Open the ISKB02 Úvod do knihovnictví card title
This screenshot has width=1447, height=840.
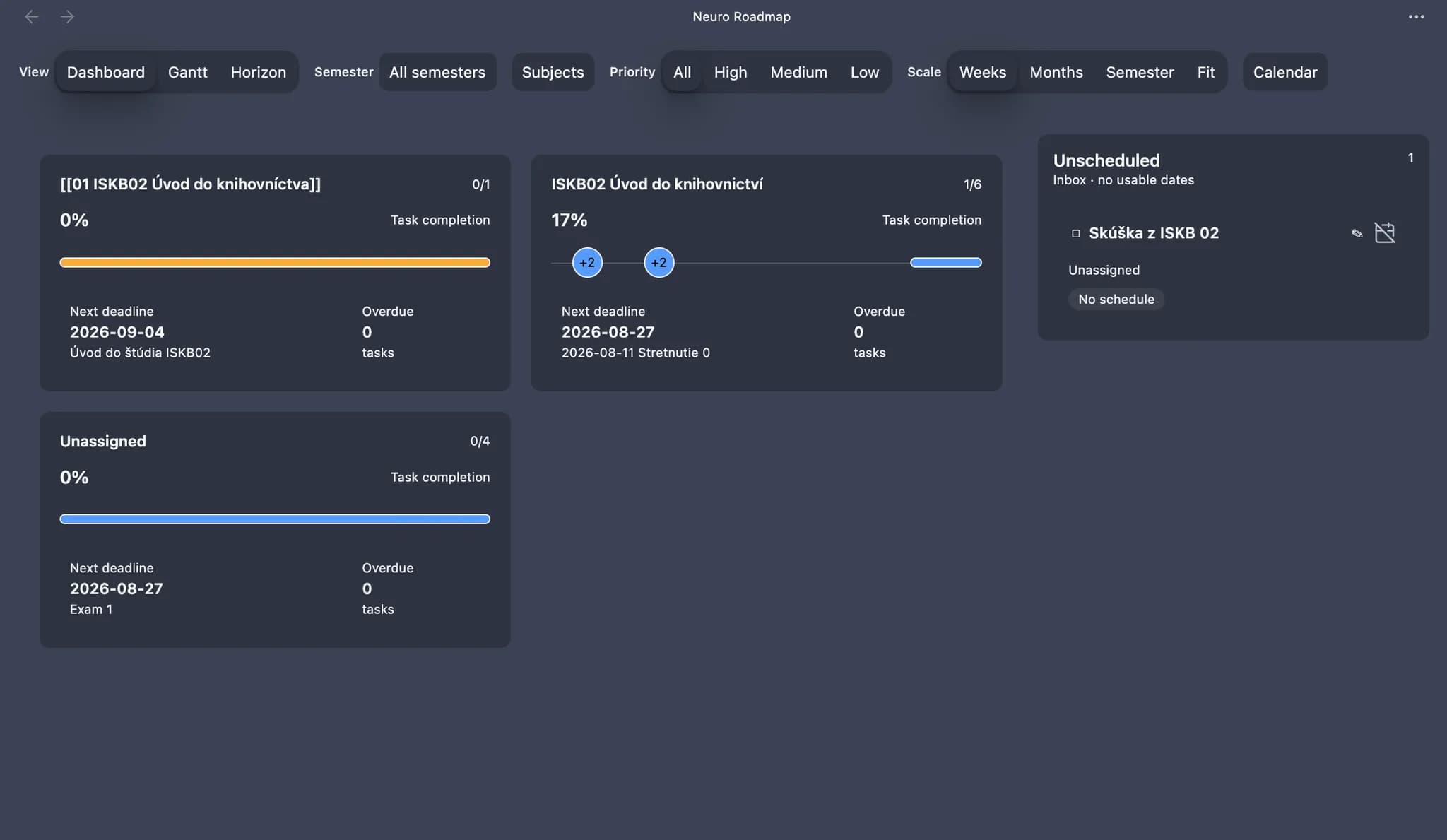point(656,184)
